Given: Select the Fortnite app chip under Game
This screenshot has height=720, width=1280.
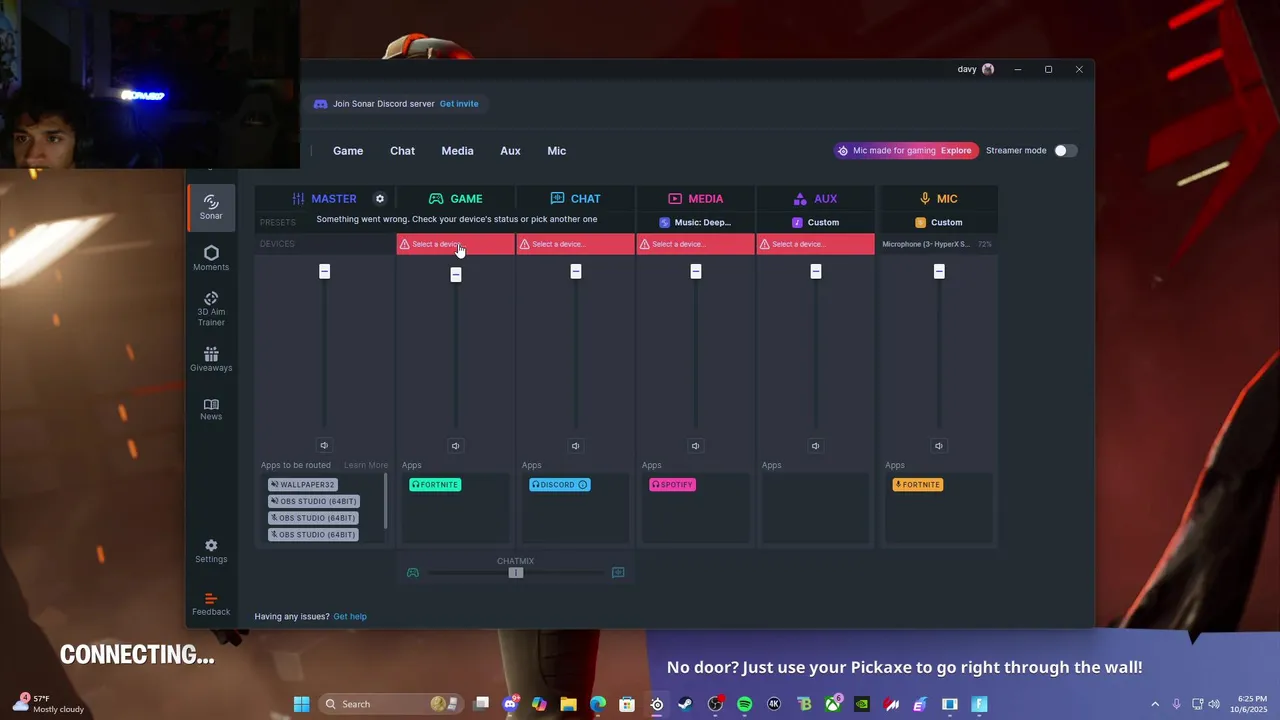Looking at the screenshot, I should point(435,485).
